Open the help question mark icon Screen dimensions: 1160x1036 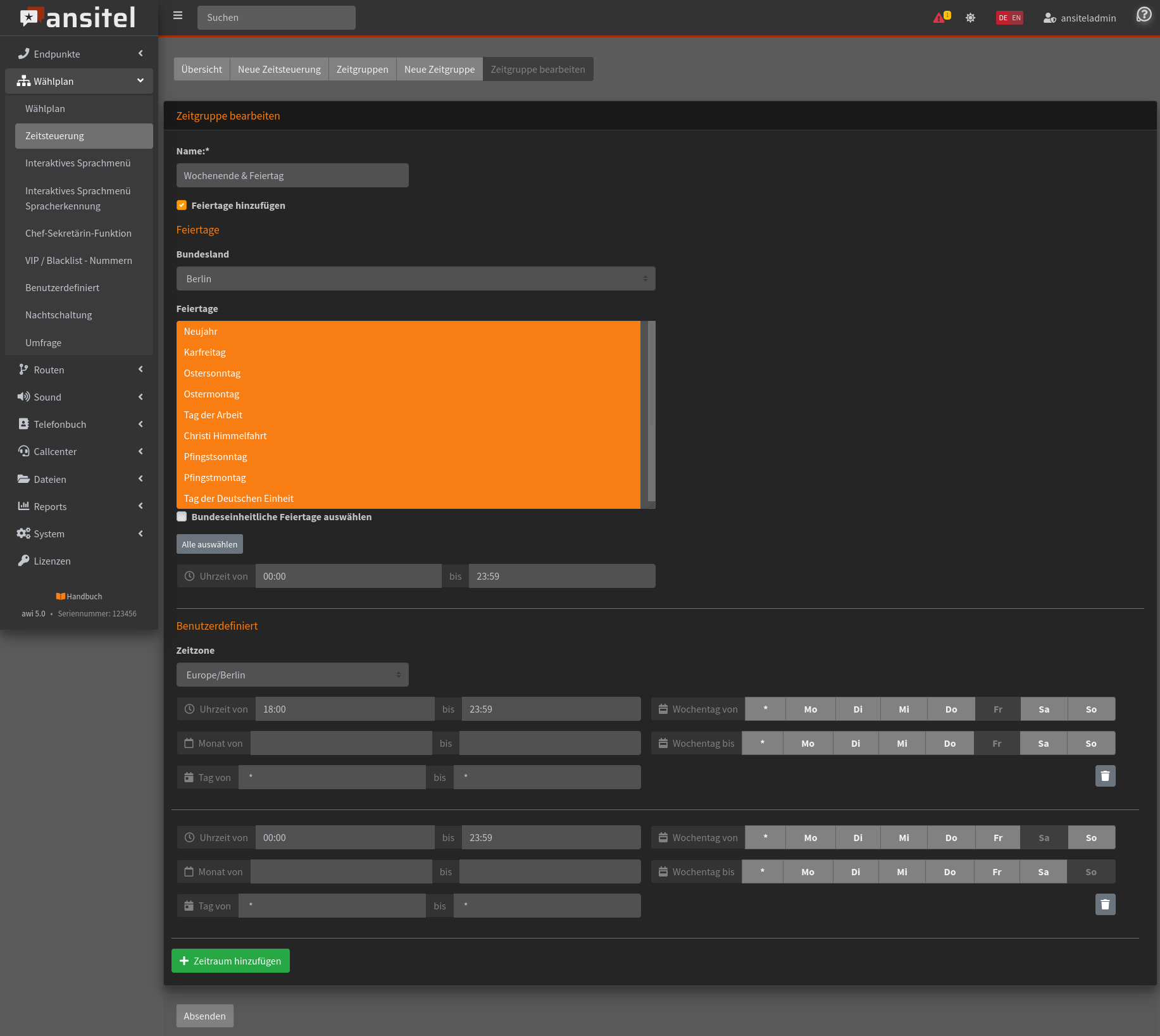(x=1144, y=15)
